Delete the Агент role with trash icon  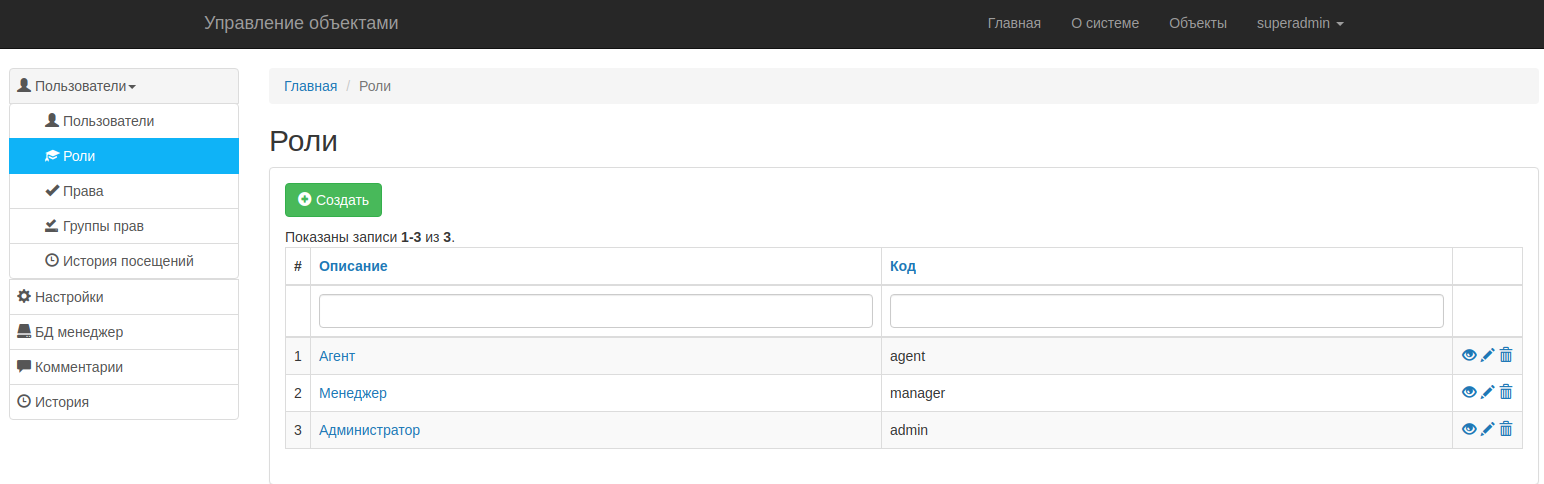pyautogui.click(x=1506, y=355)
